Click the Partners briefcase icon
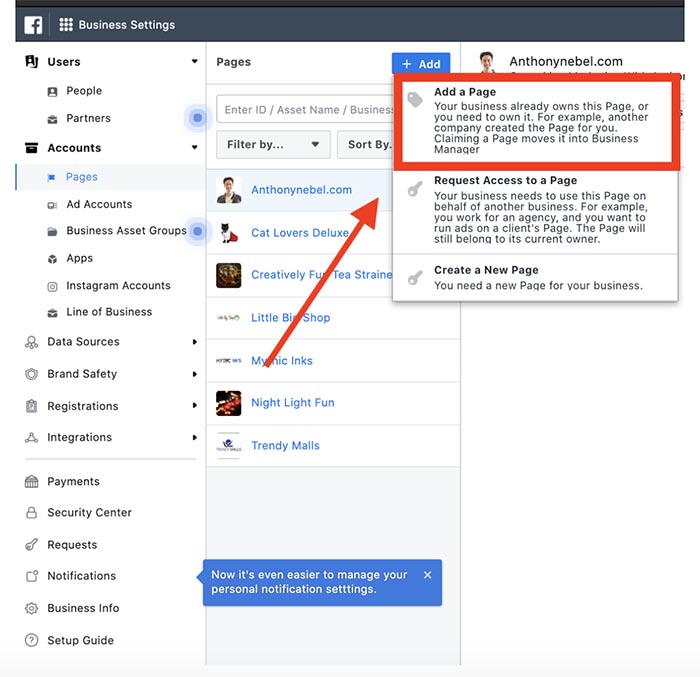 [x=52, y=119]
